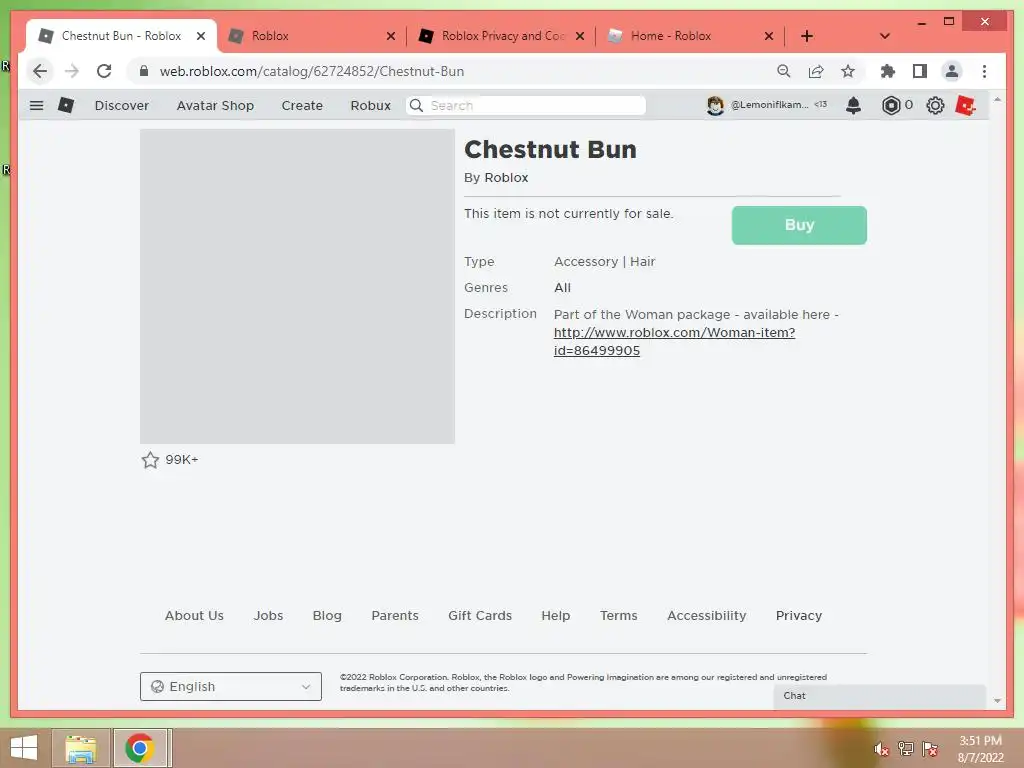This screenshot has height=768, width=1024.
Task: Click the browser forward arrow
Action: 72,71
